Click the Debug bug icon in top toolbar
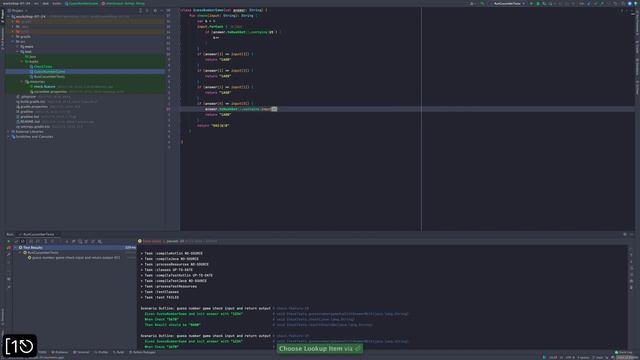Screen dimensions: 640x360 (x=538, y=4)
